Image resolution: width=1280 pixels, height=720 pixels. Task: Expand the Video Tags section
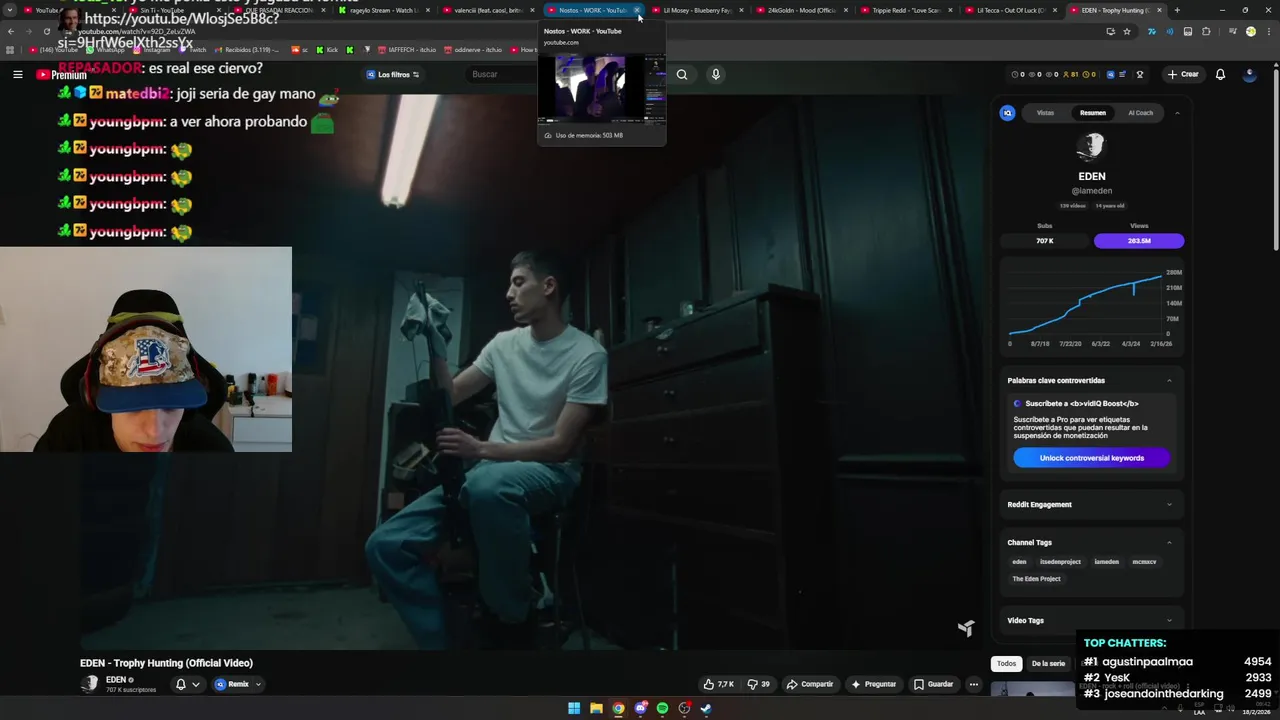(x=1170, y=620)
